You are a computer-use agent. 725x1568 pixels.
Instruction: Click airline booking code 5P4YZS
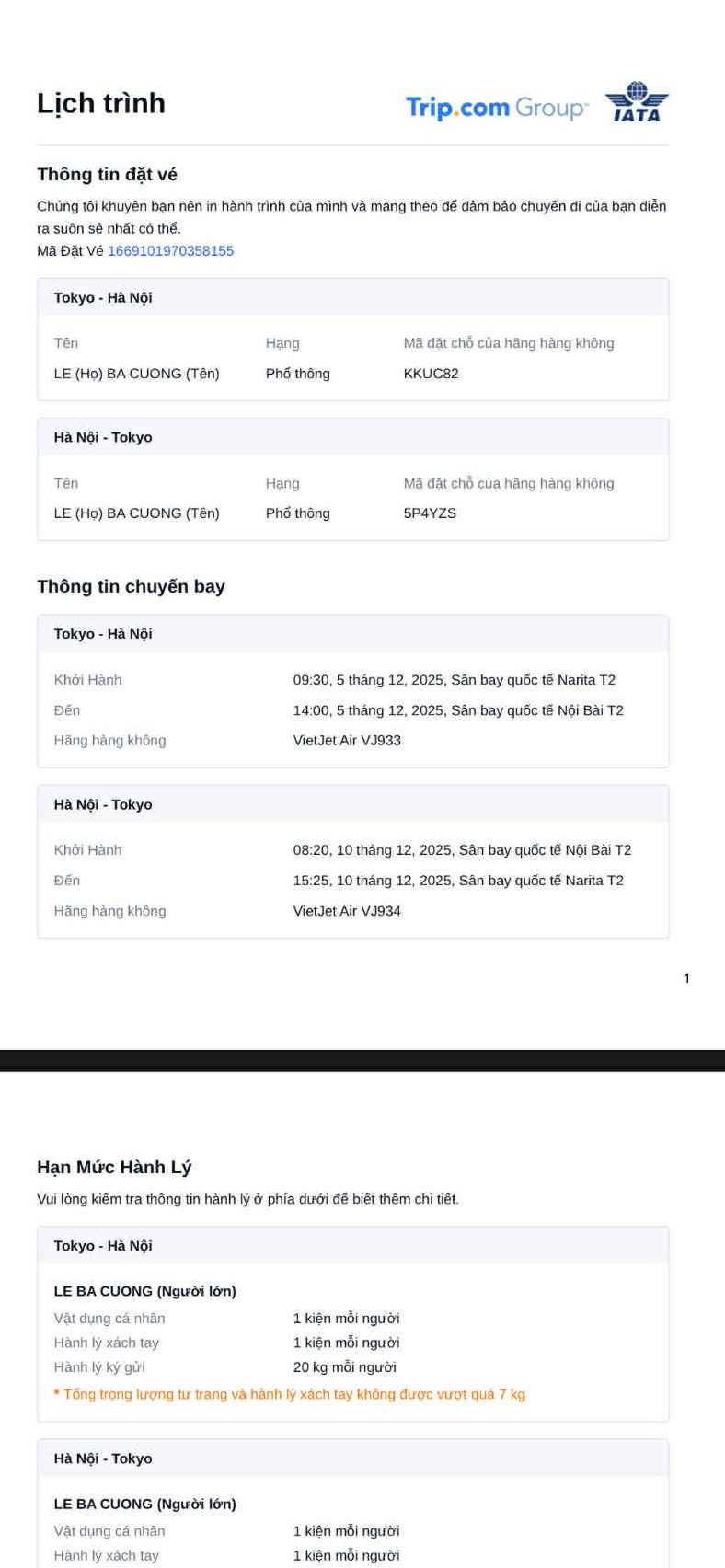click(430, 513)
